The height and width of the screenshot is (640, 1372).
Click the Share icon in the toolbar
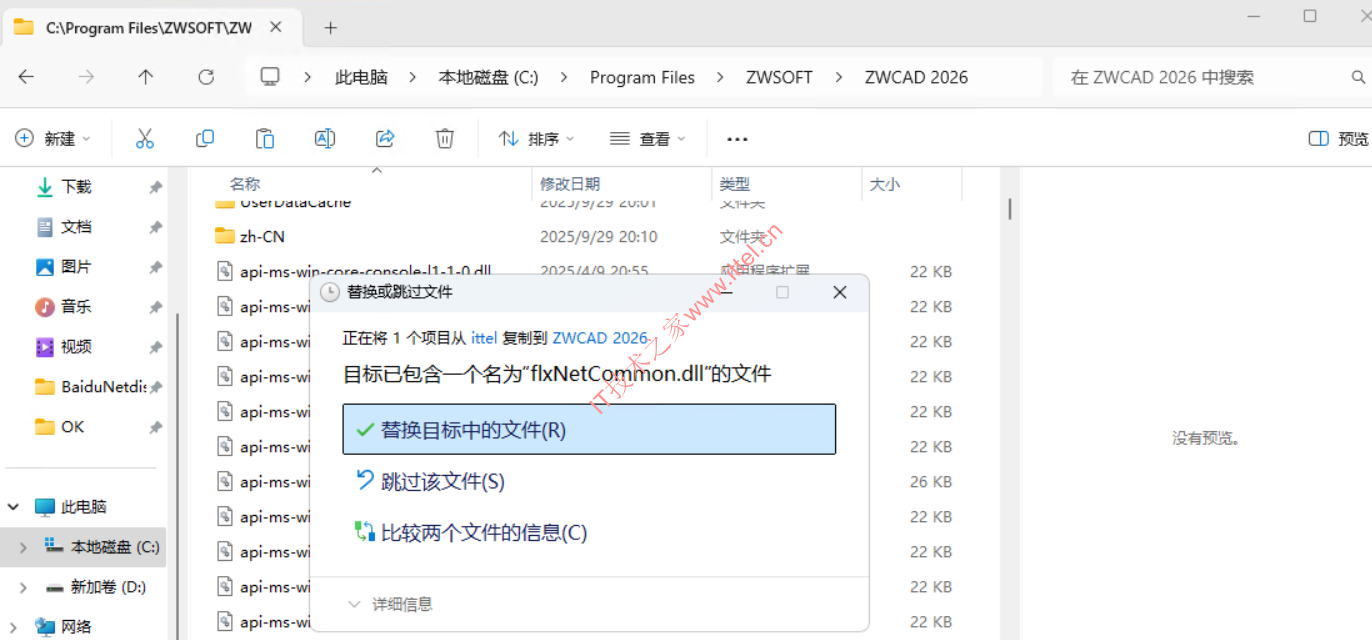pyautogui.click(x=385, y=139)
